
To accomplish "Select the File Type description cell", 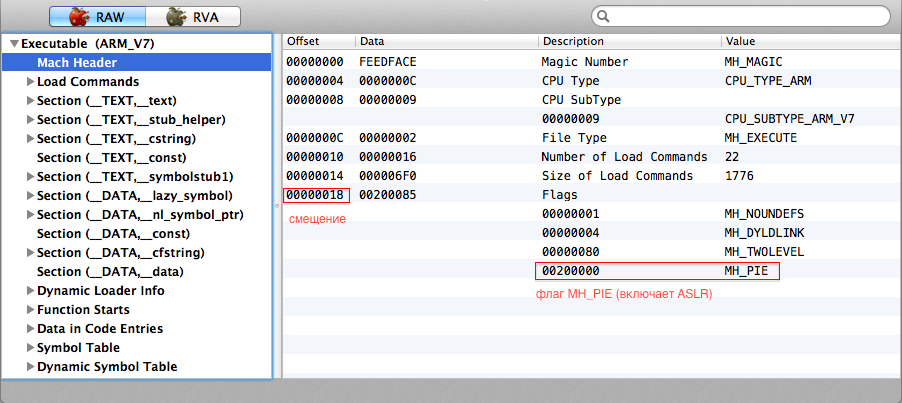I will tap(574, 138).
